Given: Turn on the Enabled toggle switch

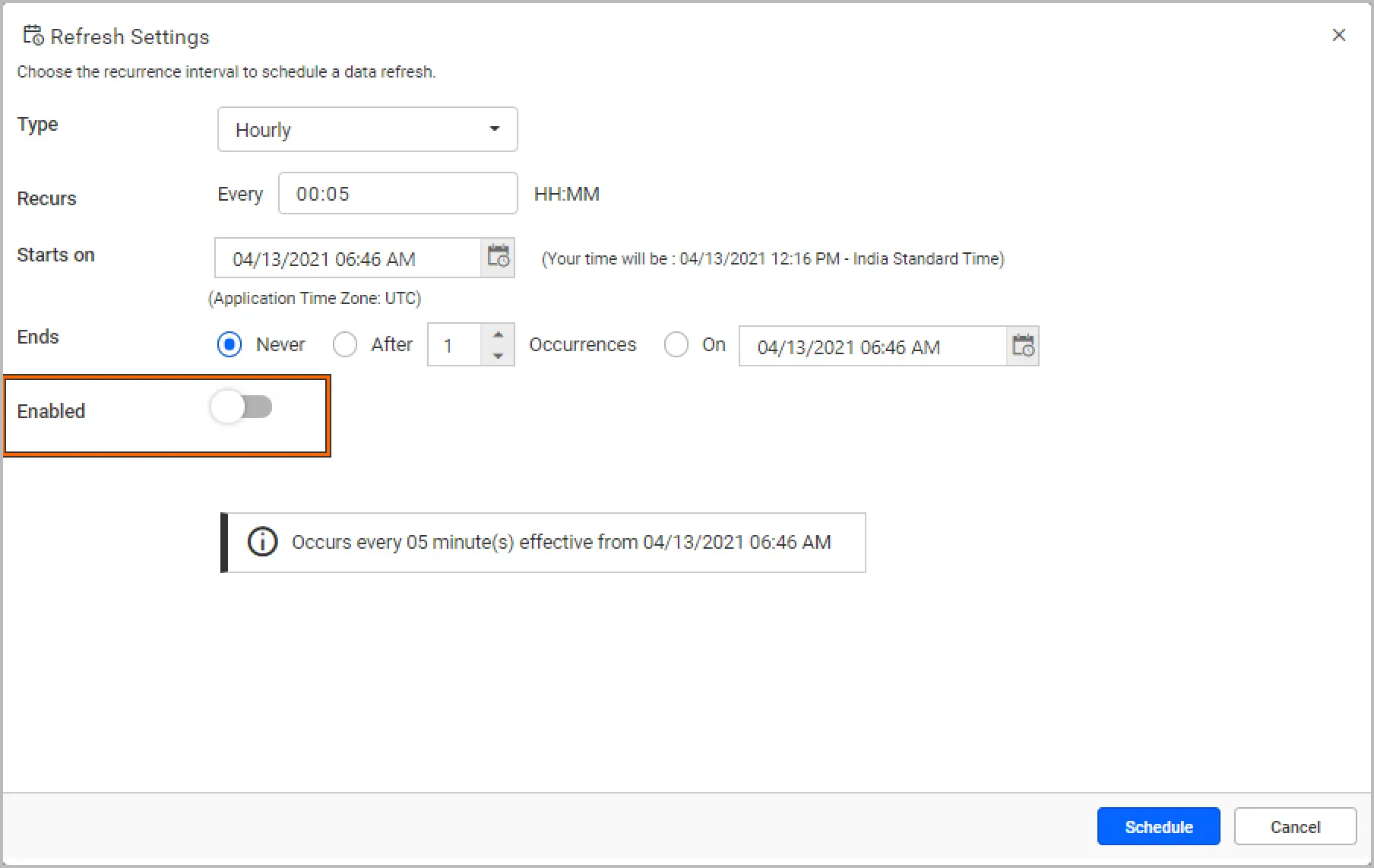Looking at the screenshot, I should 242,407.
